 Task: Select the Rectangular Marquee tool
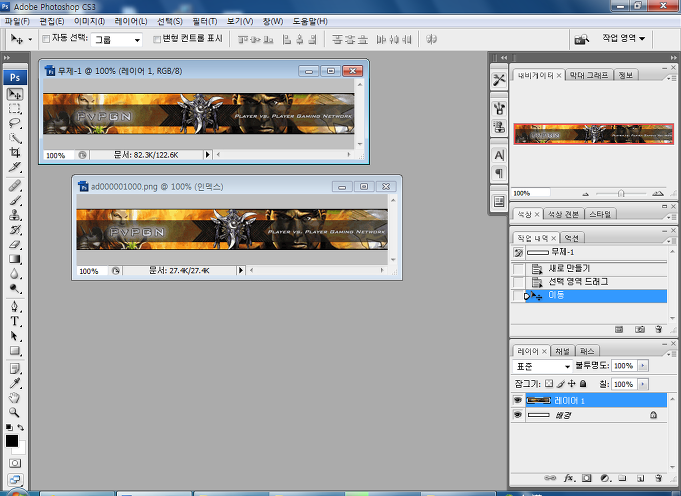click(15, 109)
